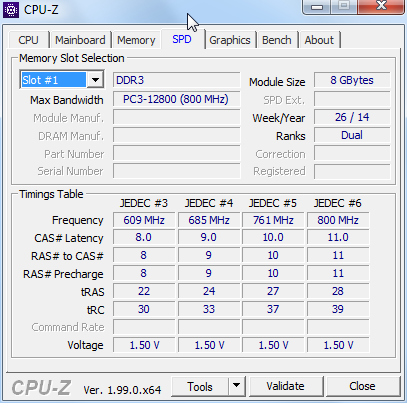This screenshot has height=403, width=407.
Task: Click the empty Part Number field
Action: pos(177,154)
